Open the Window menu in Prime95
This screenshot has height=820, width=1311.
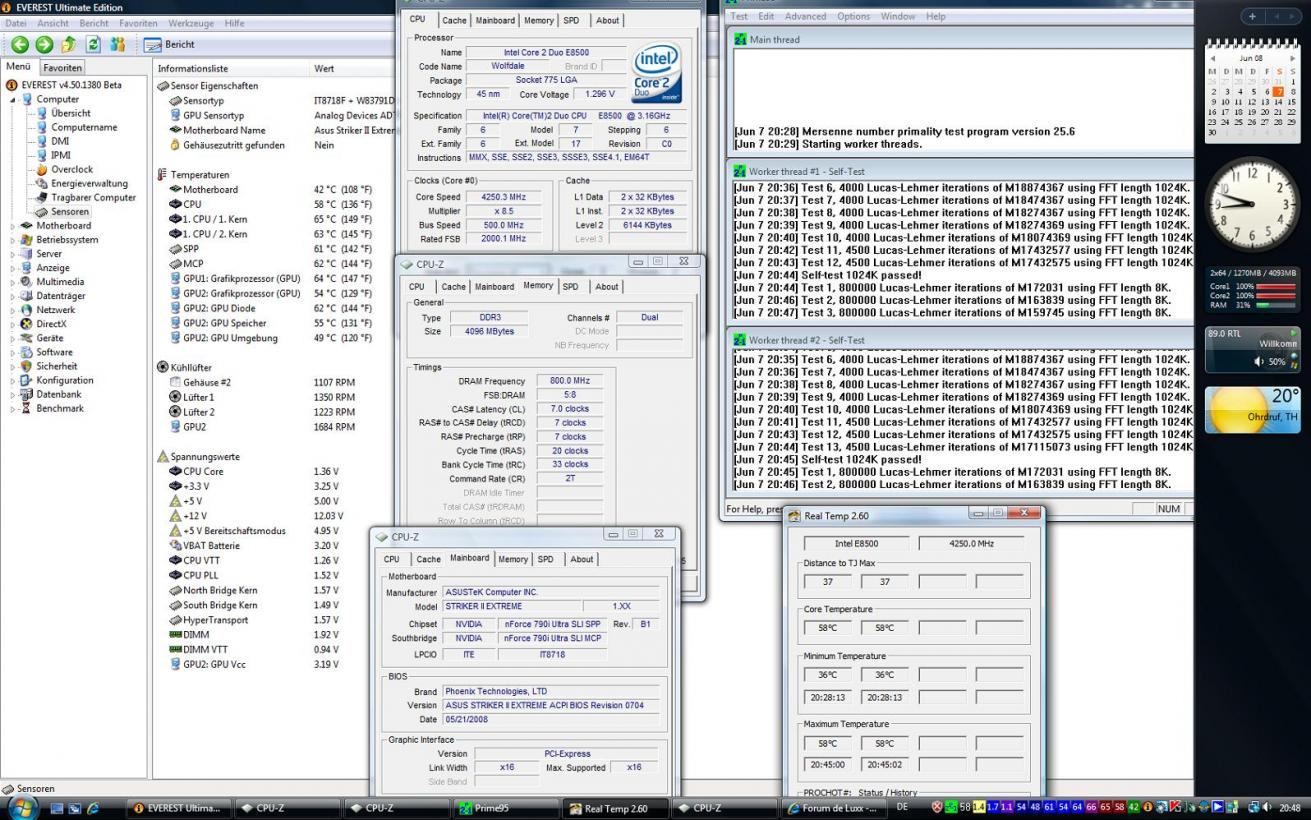898,16
